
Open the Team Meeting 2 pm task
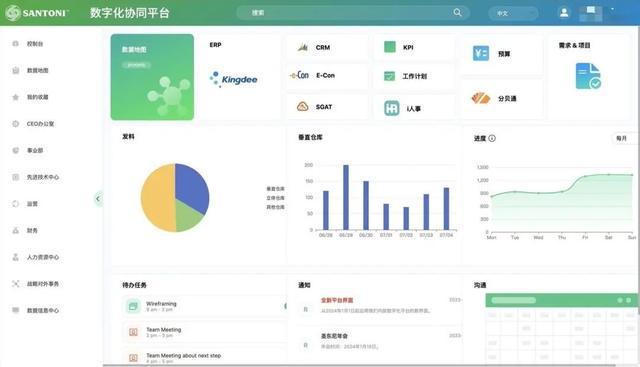coord(204,332)
